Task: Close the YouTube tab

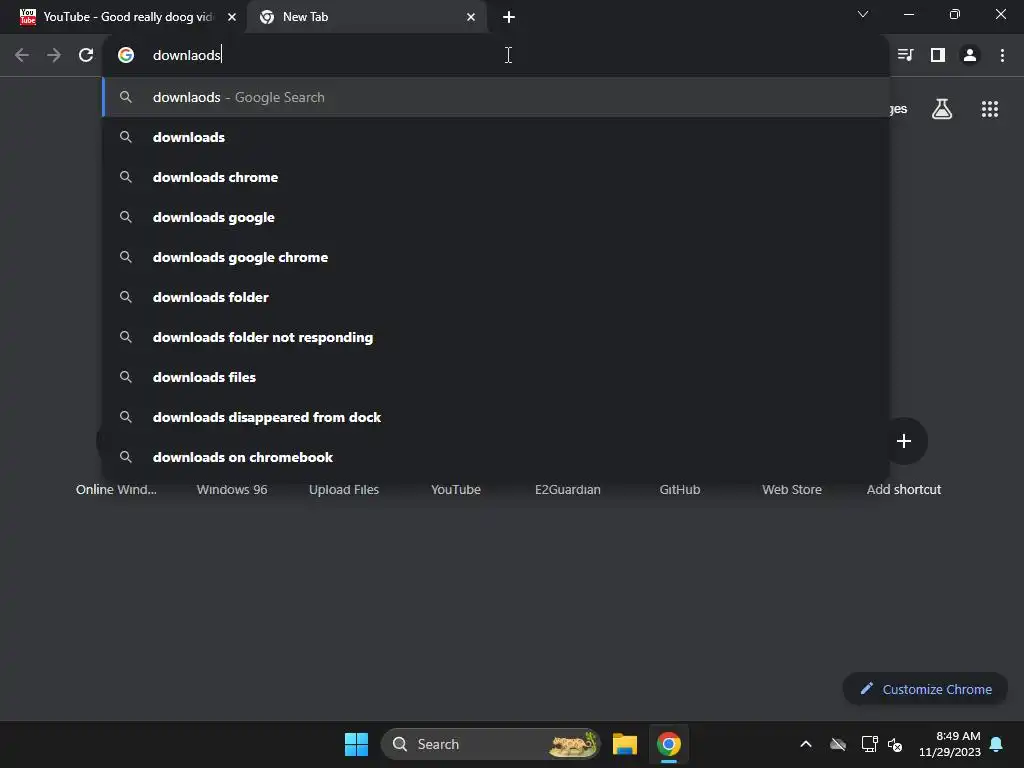Action: (232, 17)
